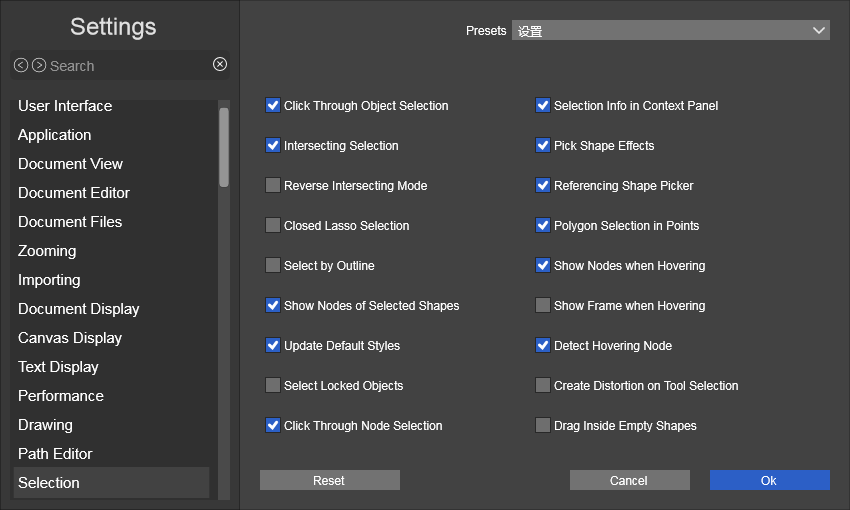Screen dimensions: 850x510
Task: Enable Reverse Intersecting Mode checkbox
Action: tap(273, 185)
